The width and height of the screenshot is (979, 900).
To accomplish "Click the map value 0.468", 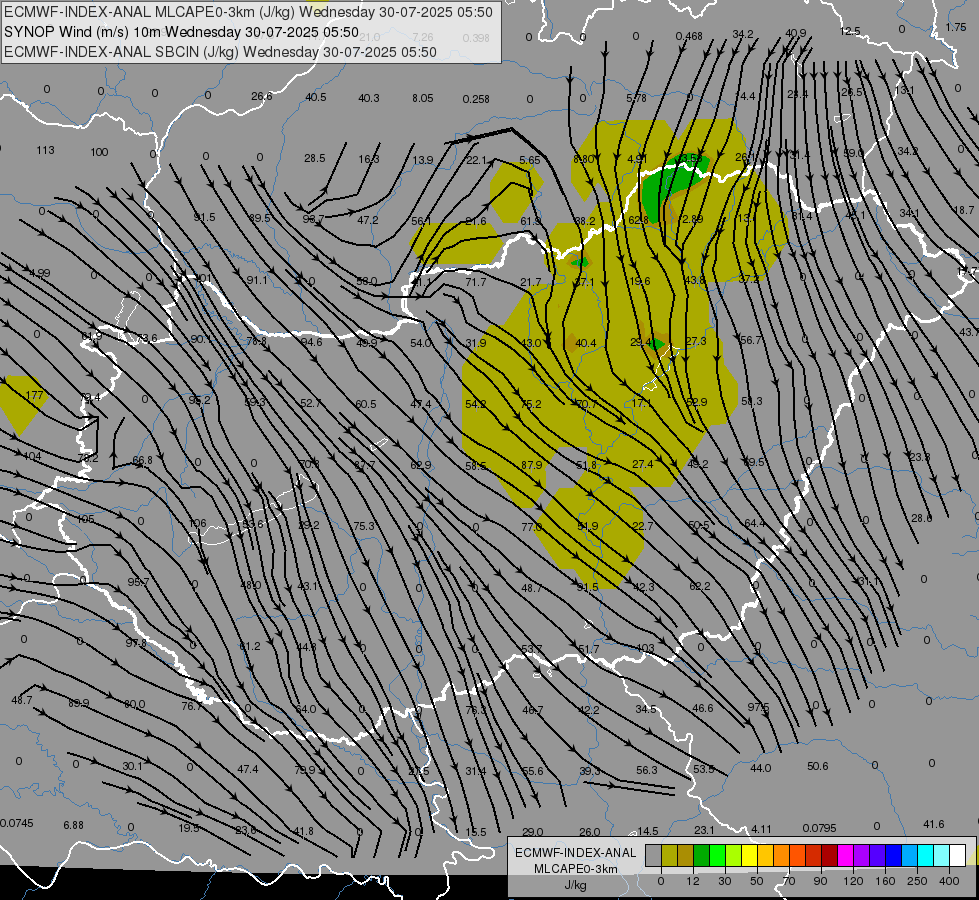I will pyautogui.click(x=689, y=36).
